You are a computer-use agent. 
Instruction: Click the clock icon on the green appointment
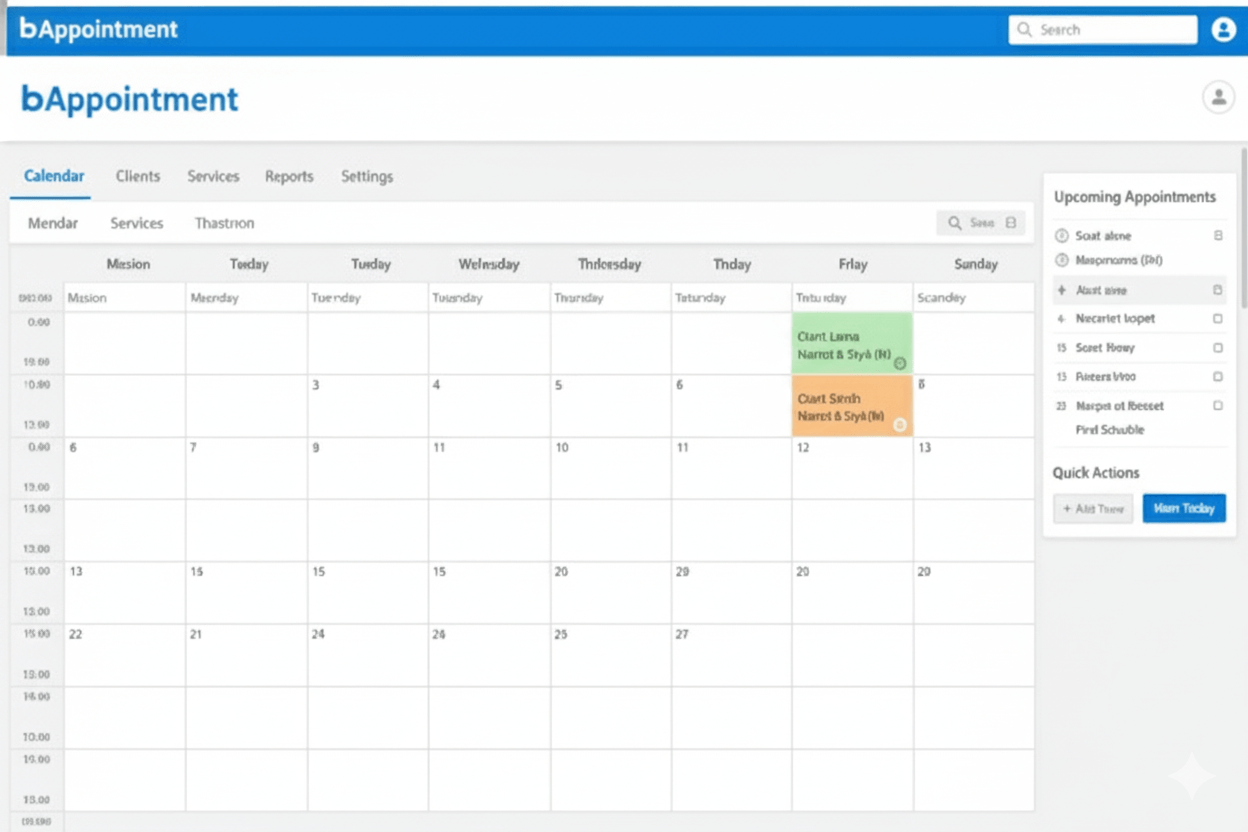[x=899, y=363]
